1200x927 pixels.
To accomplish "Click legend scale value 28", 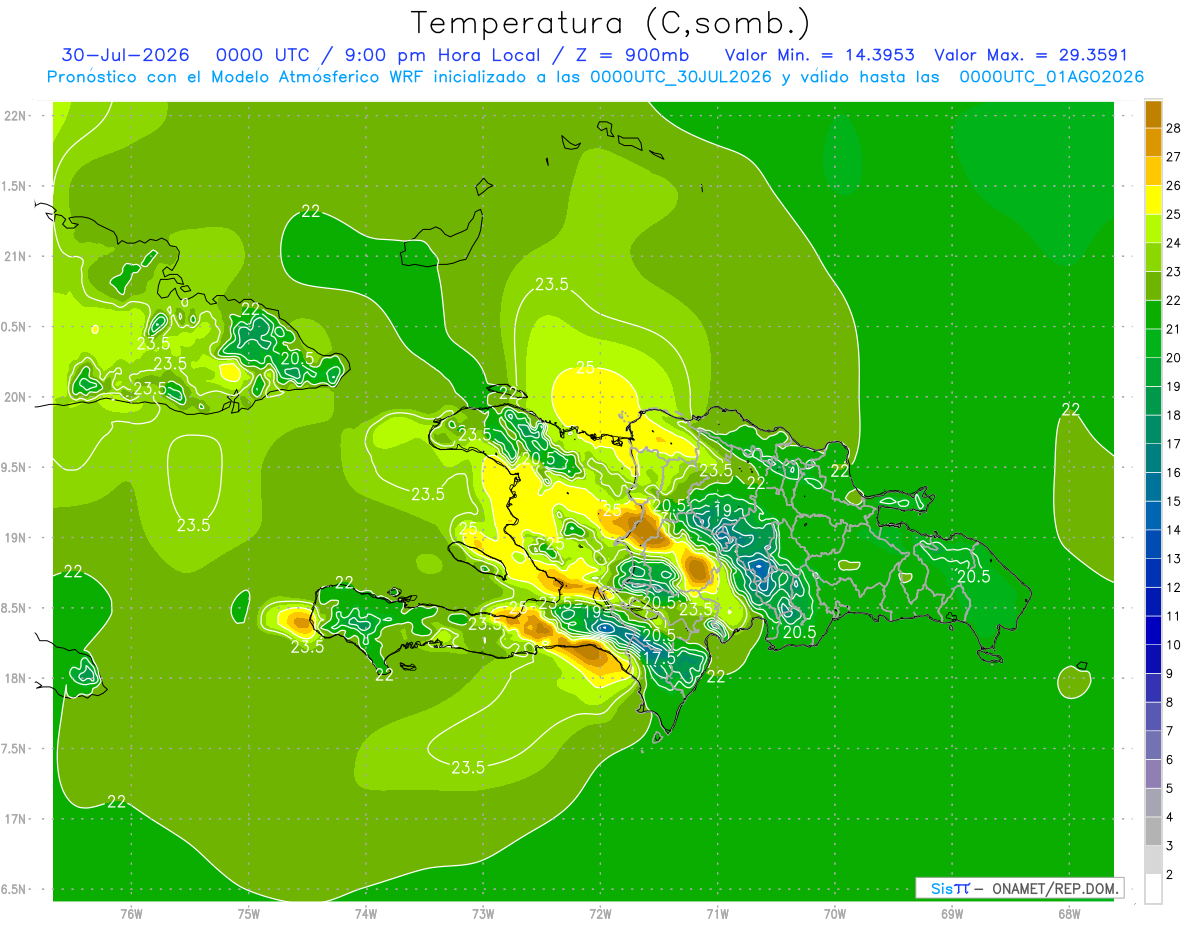I will (1174, 127).
